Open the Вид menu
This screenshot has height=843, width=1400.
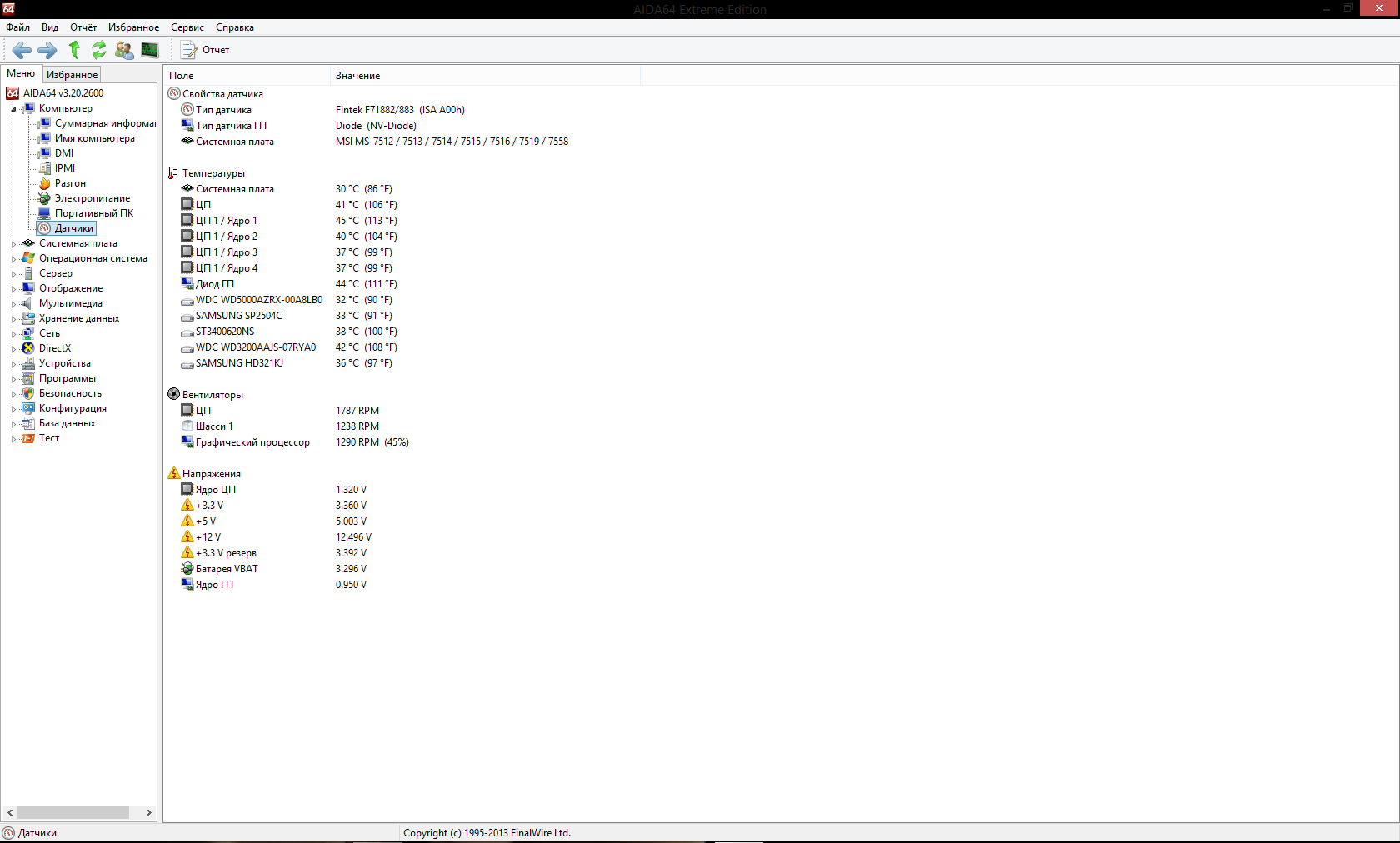coord(50,27)
